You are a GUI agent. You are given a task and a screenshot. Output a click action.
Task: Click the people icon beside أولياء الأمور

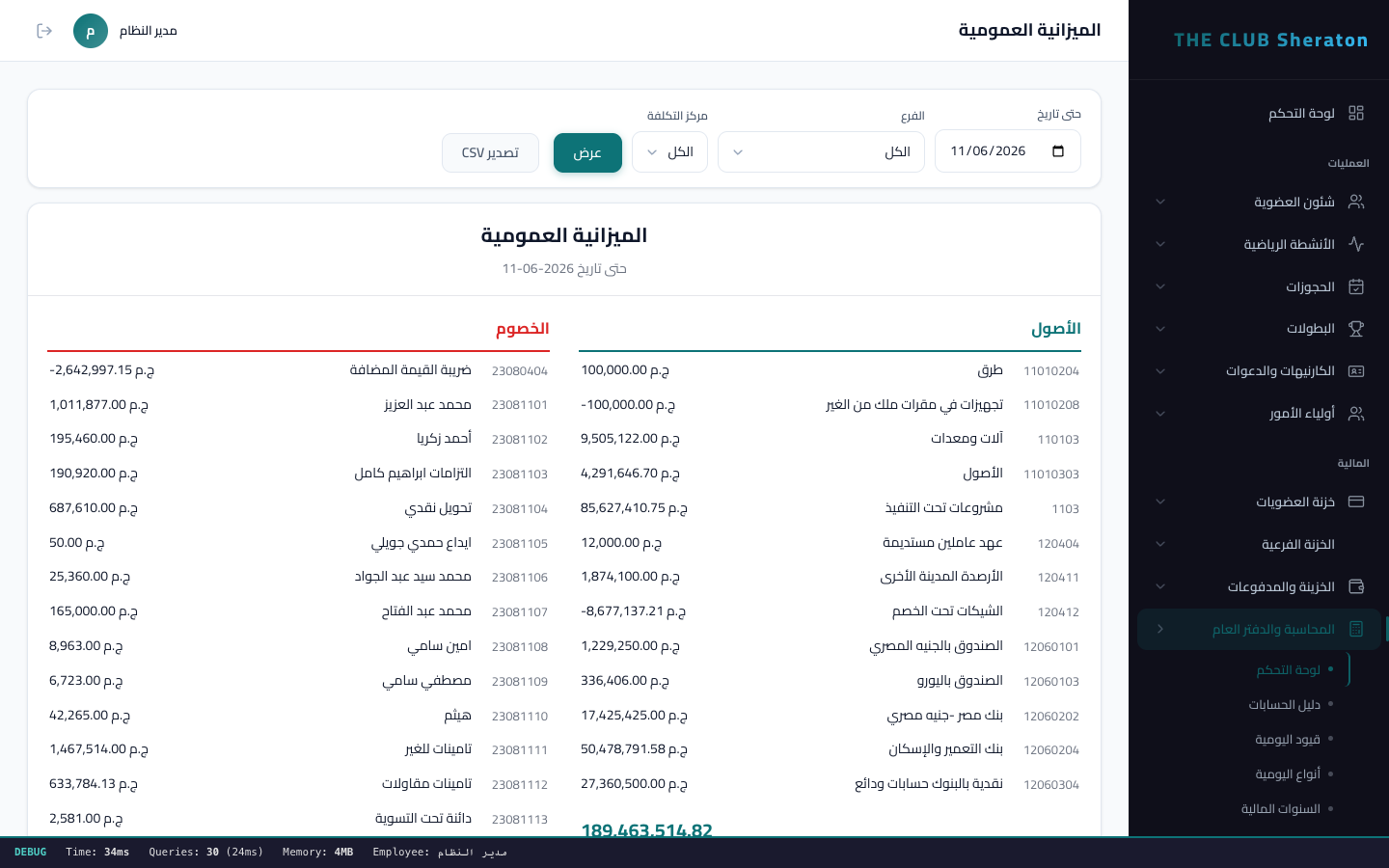pyautogui.click(x=1356, y=414)
